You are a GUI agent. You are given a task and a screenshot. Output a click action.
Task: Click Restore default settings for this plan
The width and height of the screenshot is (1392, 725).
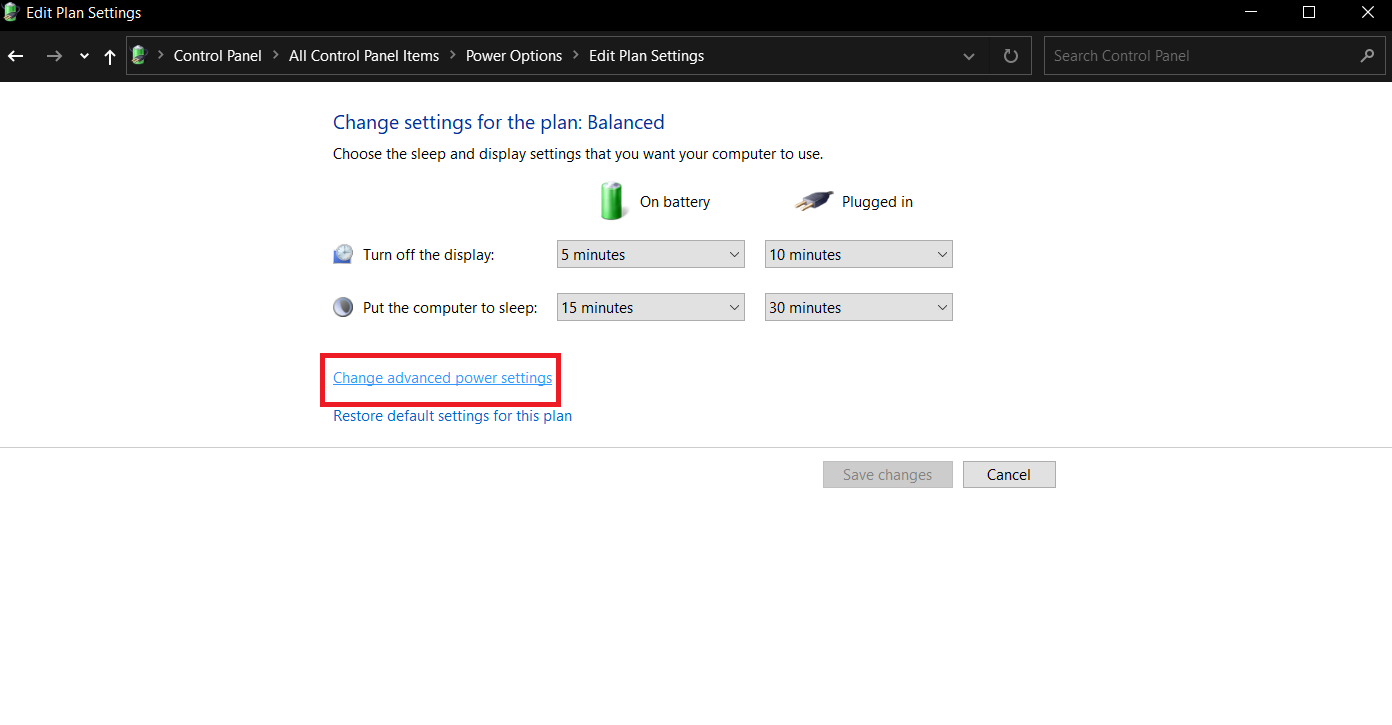point(452,416)
